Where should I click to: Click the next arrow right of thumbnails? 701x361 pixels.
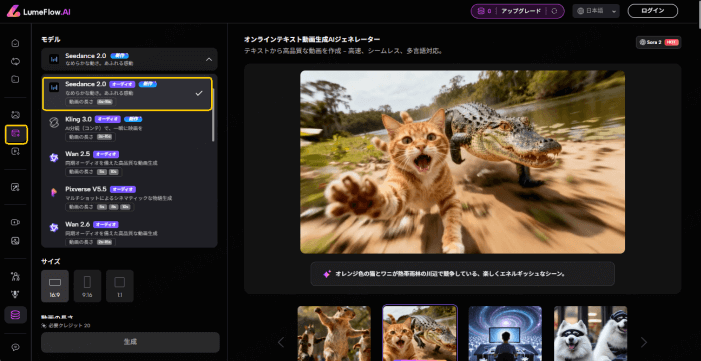pyautogui.click(x=644, y=343)
